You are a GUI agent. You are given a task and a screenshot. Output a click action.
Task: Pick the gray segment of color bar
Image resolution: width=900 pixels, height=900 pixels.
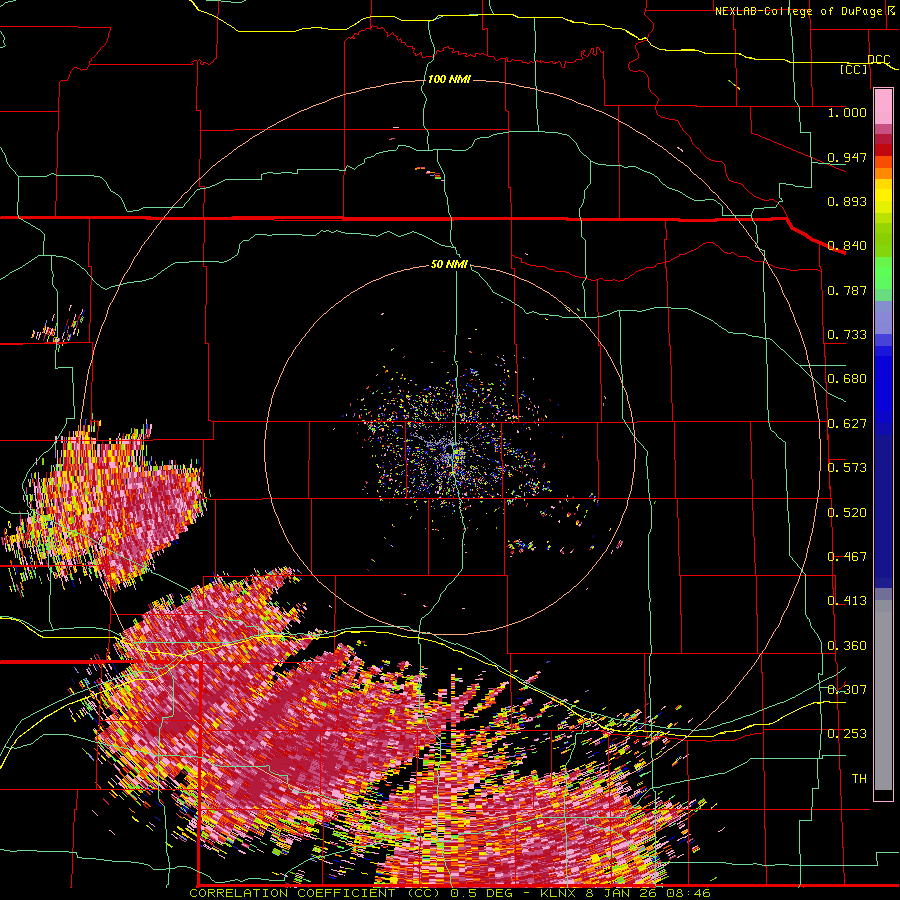[x=883, y=695]
